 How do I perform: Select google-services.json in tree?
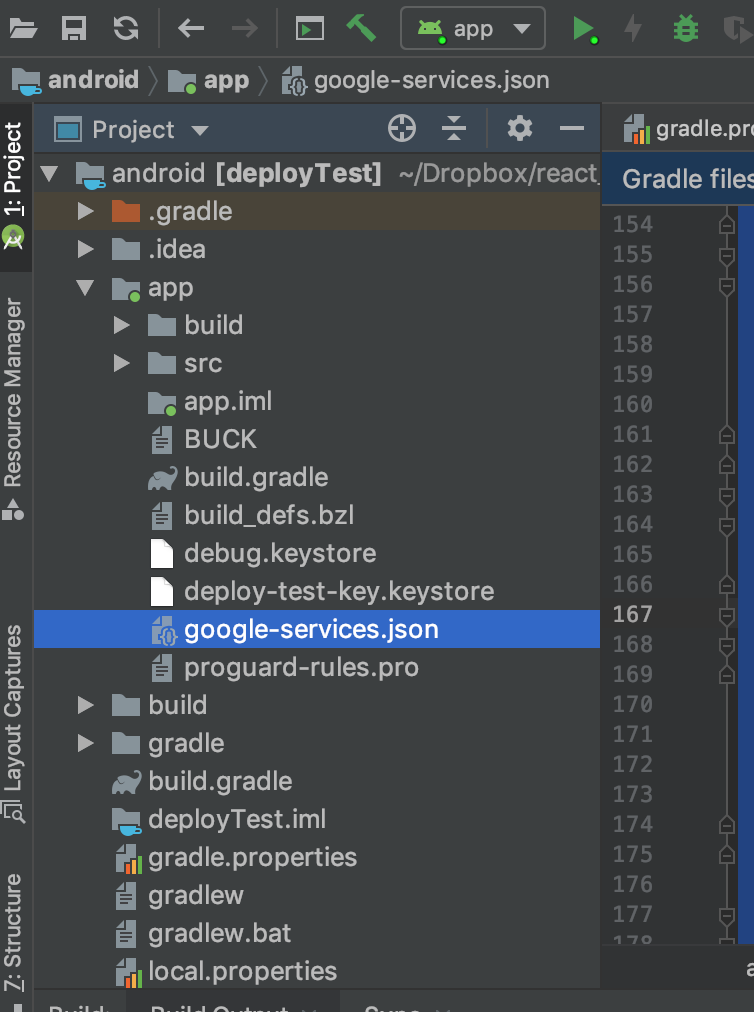(316, 629)
